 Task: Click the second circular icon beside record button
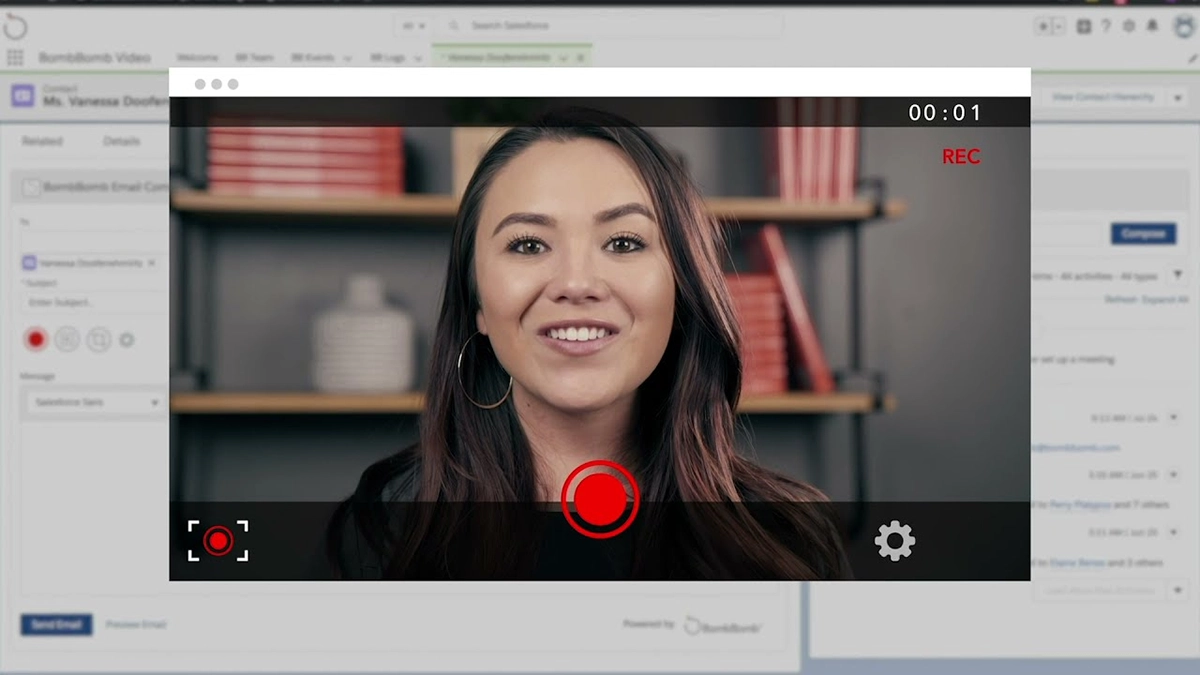67,340
